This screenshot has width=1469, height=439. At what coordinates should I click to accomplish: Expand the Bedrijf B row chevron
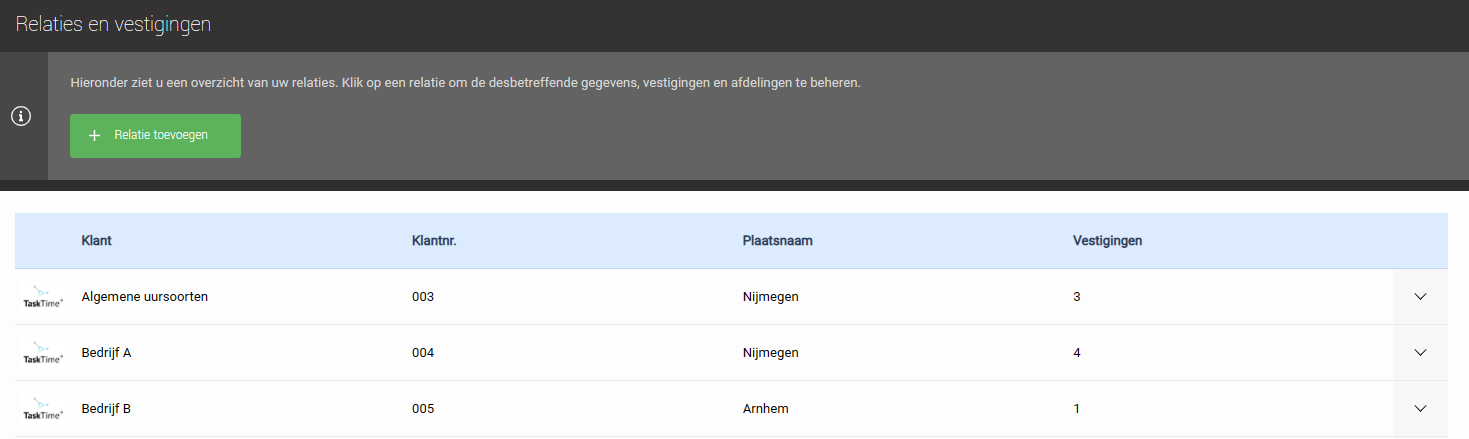(1420, 409)
